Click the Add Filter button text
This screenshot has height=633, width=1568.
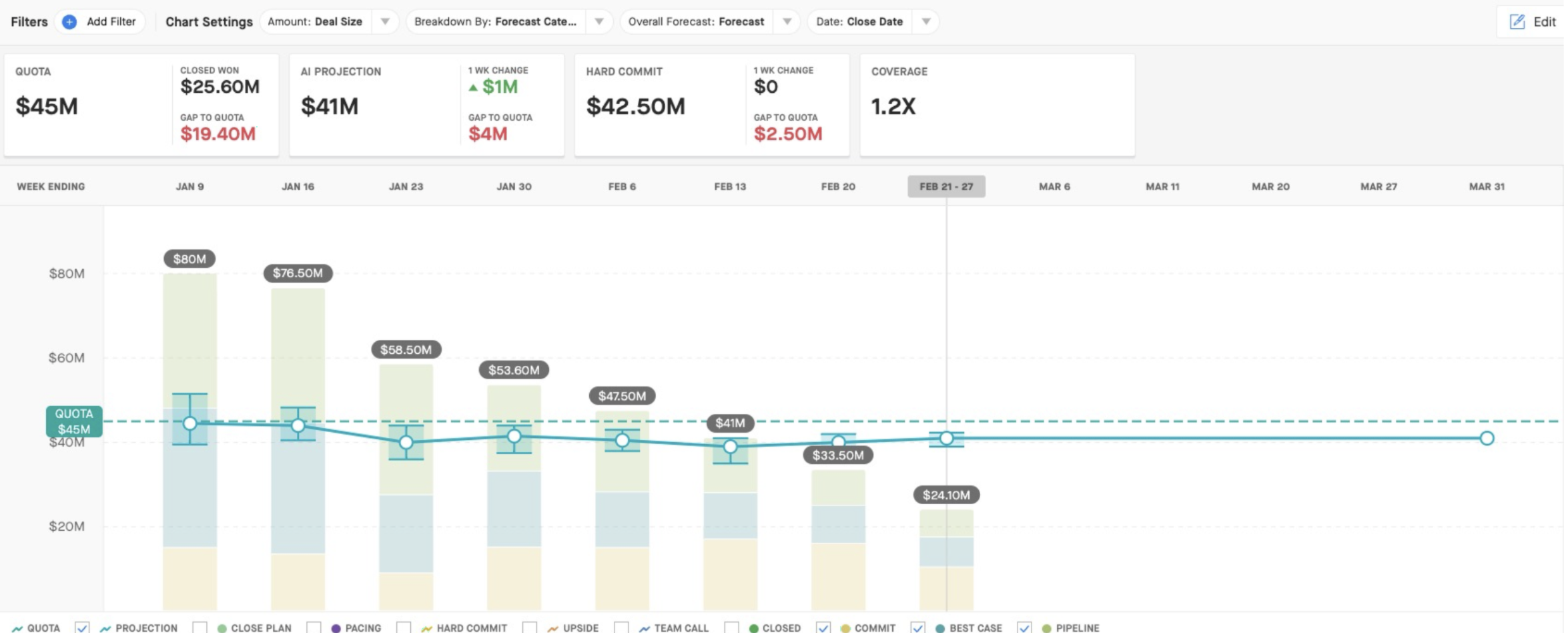[111, 21]
